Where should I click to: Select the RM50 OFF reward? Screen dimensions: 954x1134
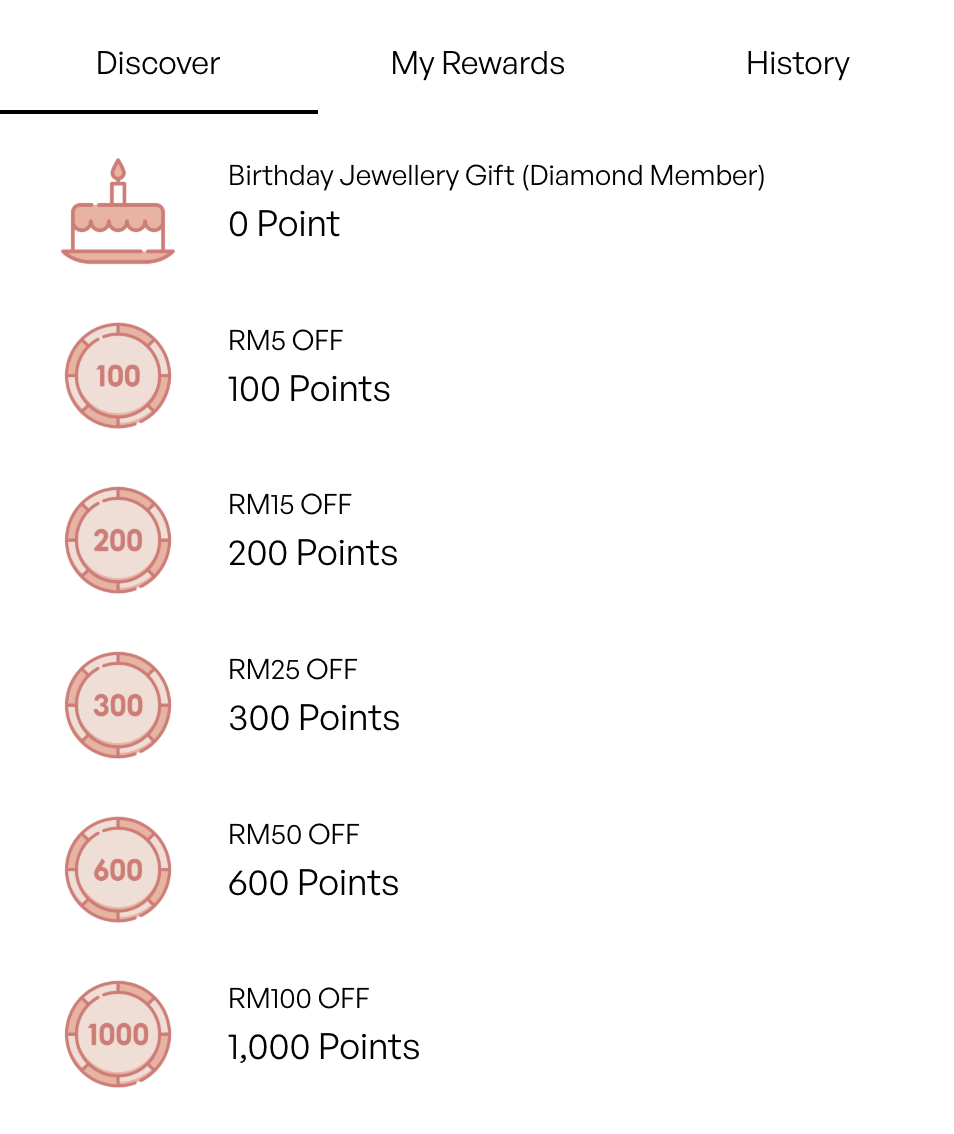tap(477, 869)
